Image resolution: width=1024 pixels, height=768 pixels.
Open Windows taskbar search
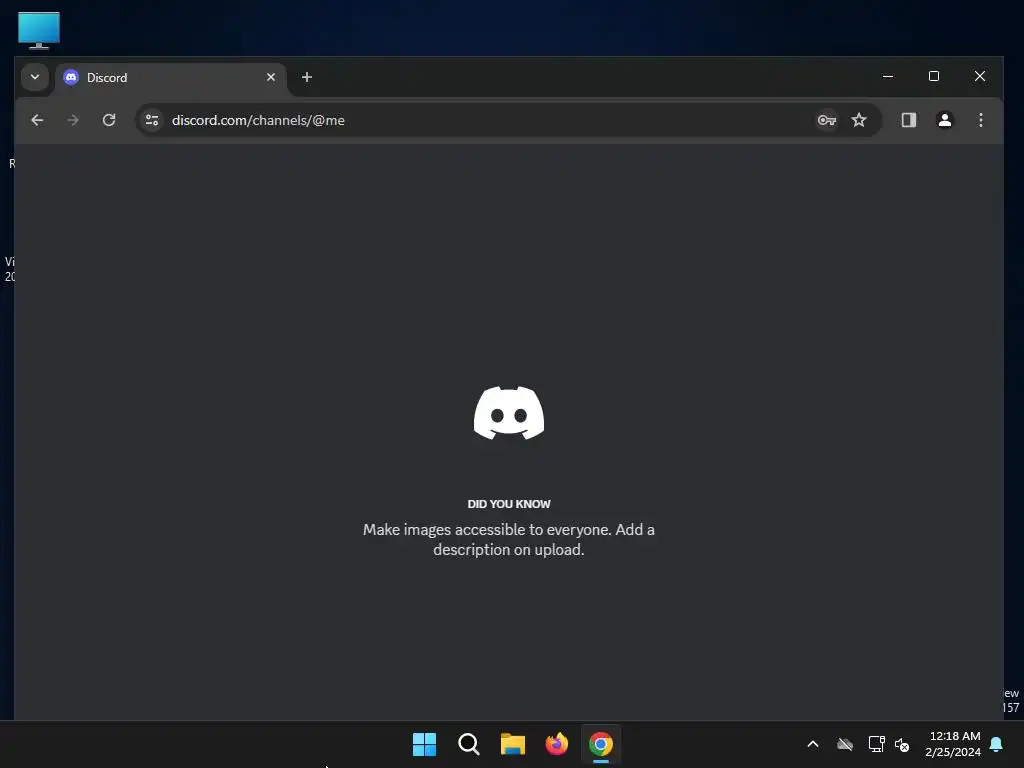click(468, 744)
